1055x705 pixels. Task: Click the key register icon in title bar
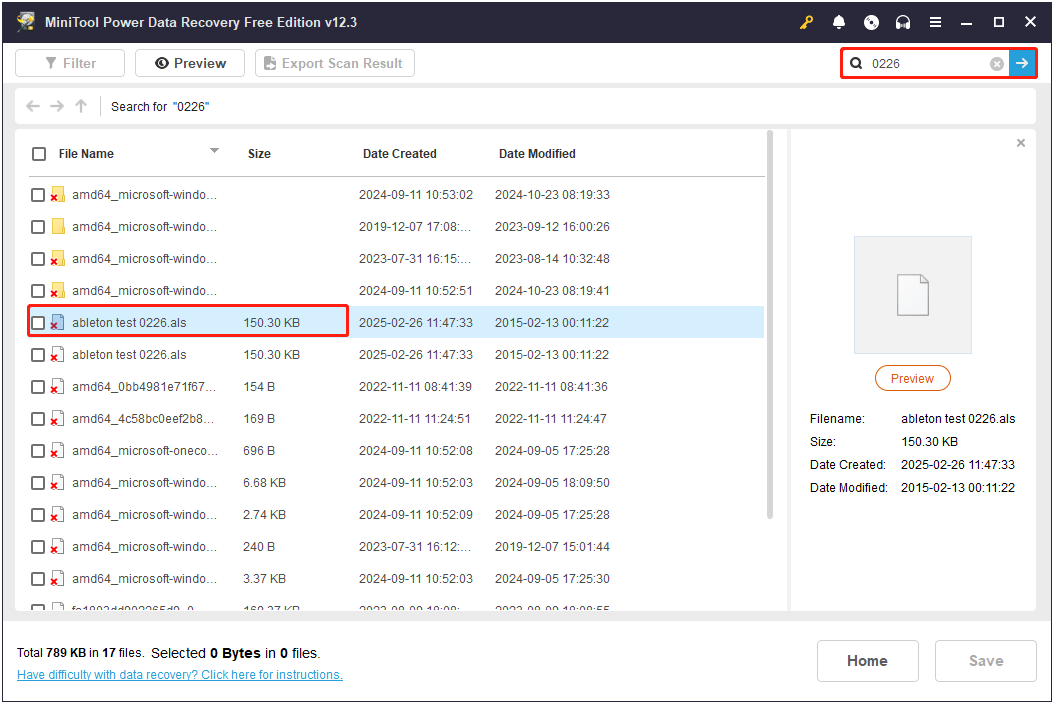pyautogui.click(x=806, y=22)
